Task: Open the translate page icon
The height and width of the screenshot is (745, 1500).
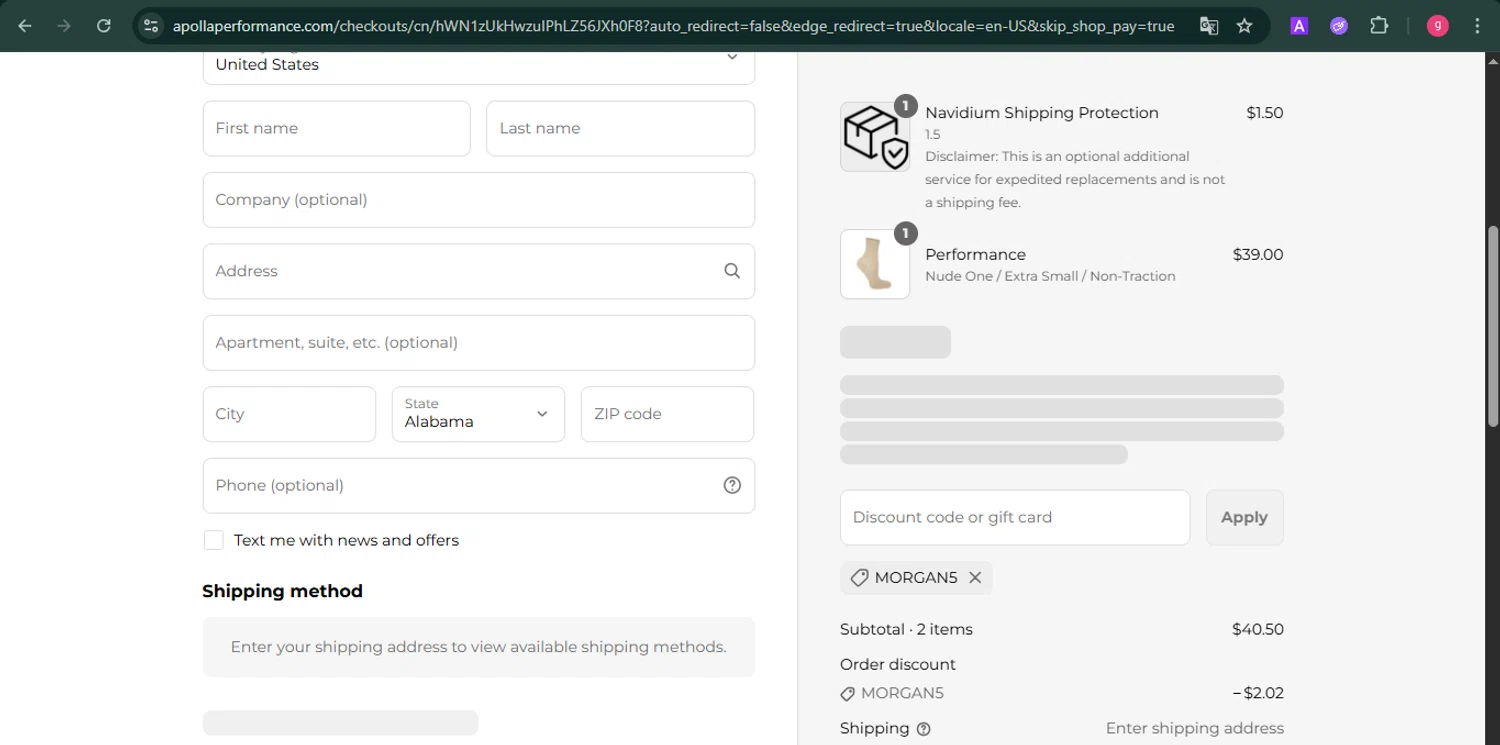Action: pyautogui.click(x=1209, y=26)
